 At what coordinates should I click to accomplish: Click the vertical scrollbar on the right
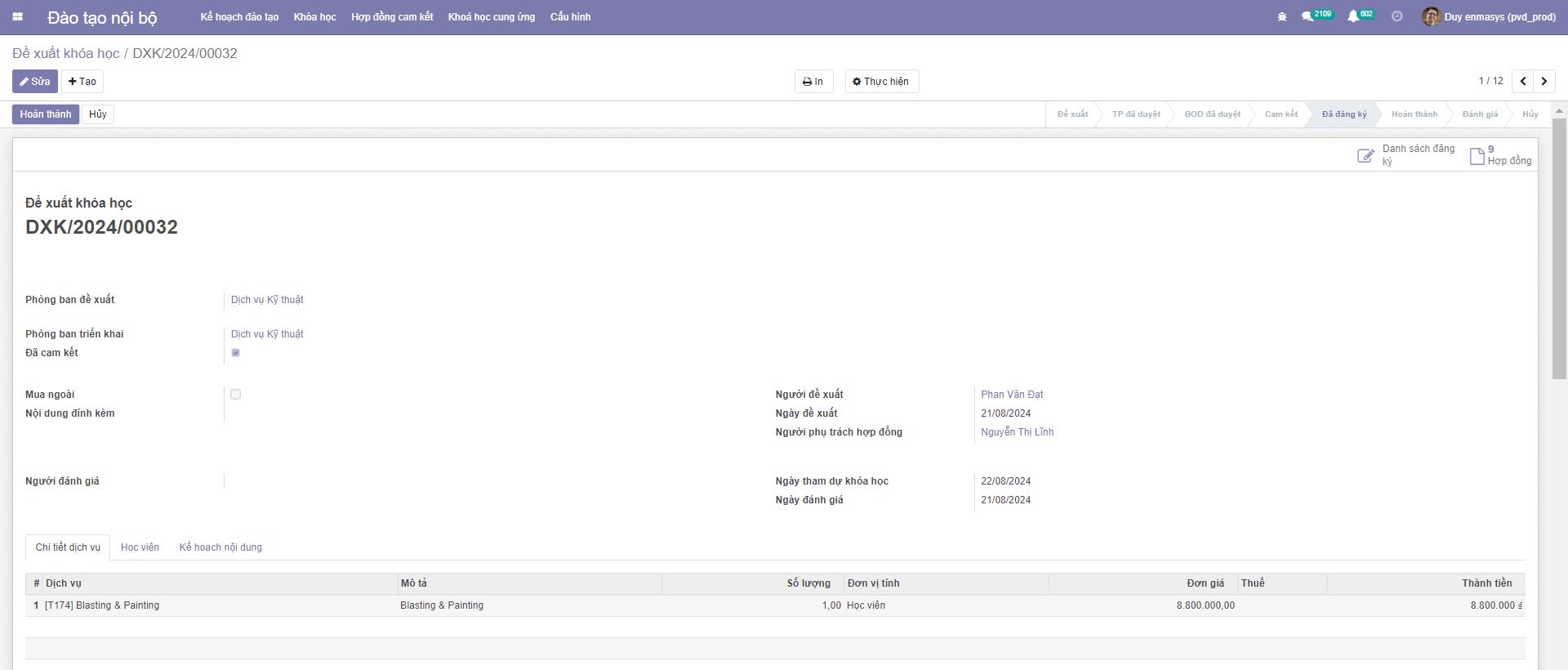(x=1559, y=245)
